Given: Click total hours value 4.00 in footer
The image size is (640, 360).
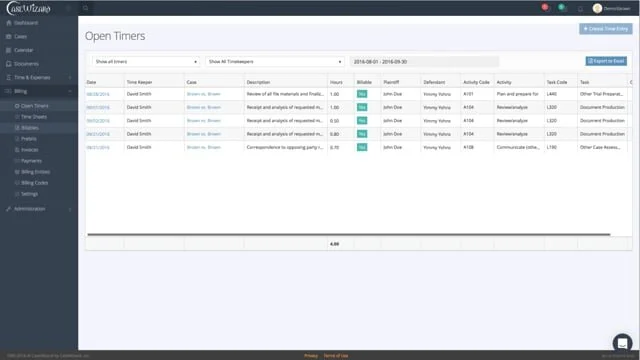Looking at the screenshot, I should pos(334,244).
